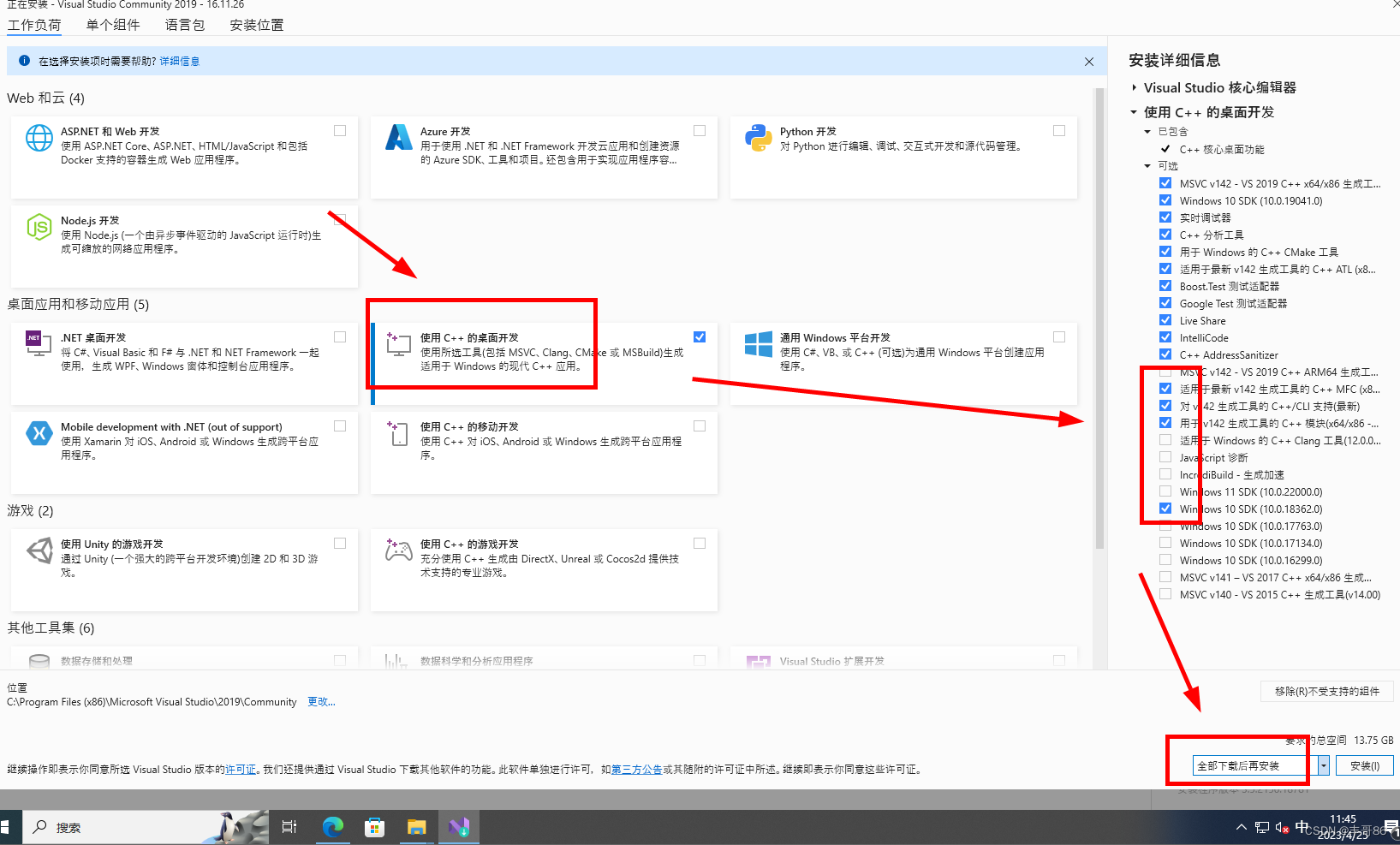Switch to 语言包 language packs tab
1400x845 pixels.
185,25
